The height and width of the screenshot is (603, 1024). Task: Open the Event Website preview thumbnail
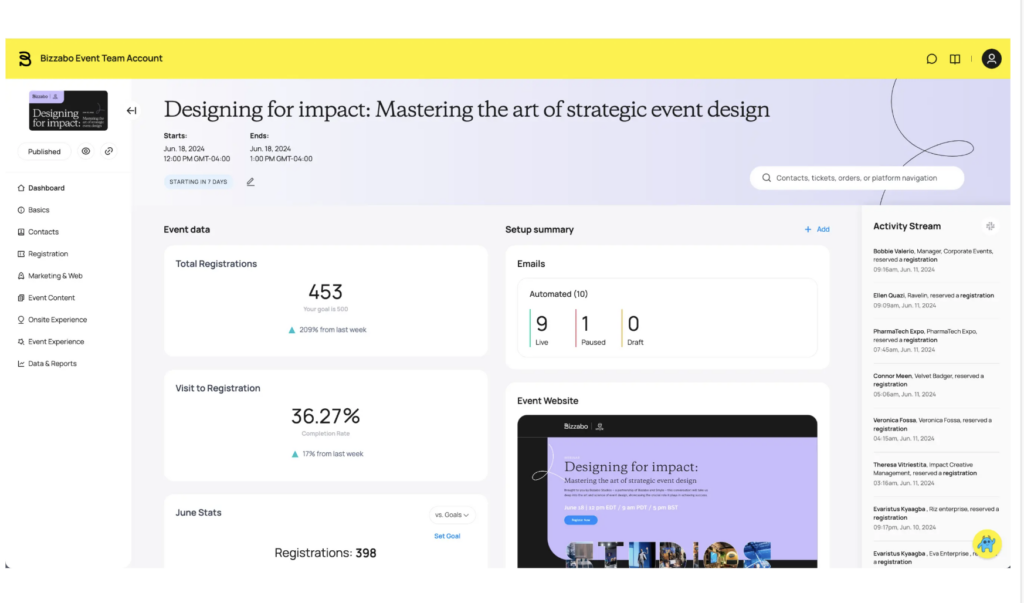pos(667,490)
